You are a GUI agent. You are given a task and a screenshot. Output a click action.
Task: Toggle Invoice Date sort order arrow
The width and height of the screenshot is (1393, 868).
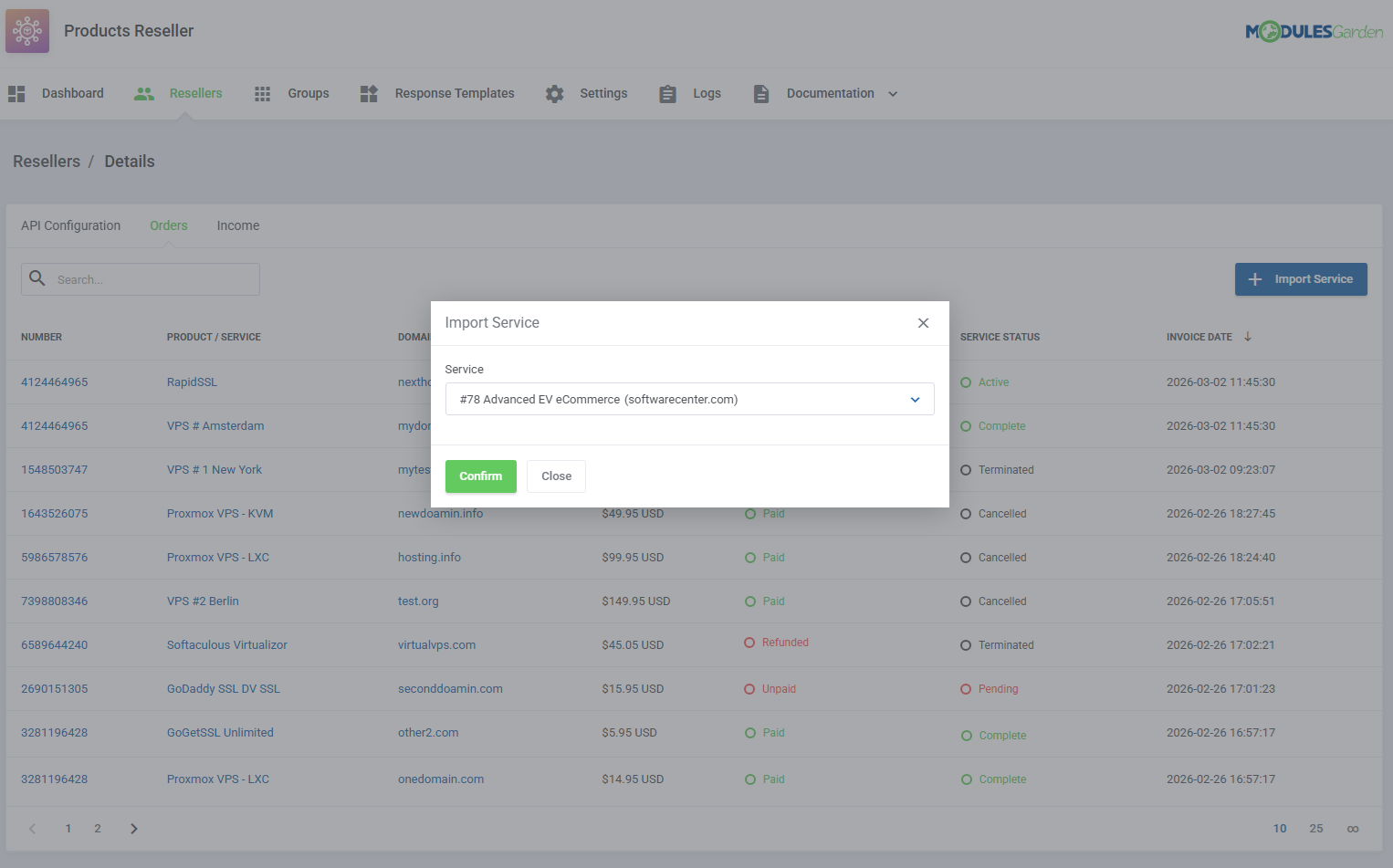(x=1249, y=336)
